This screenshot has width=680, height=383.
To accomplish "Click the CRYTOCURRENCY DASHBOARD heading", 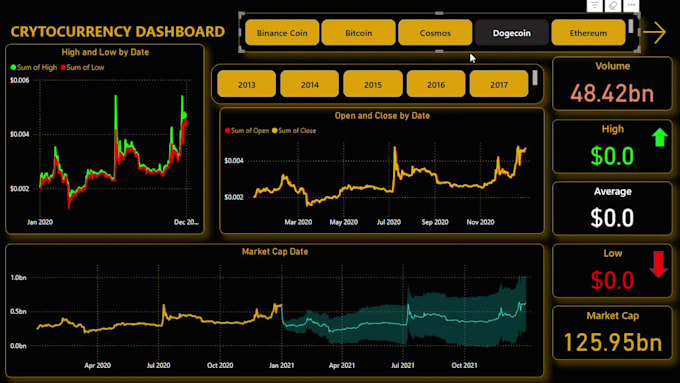I will pos(118,32).
